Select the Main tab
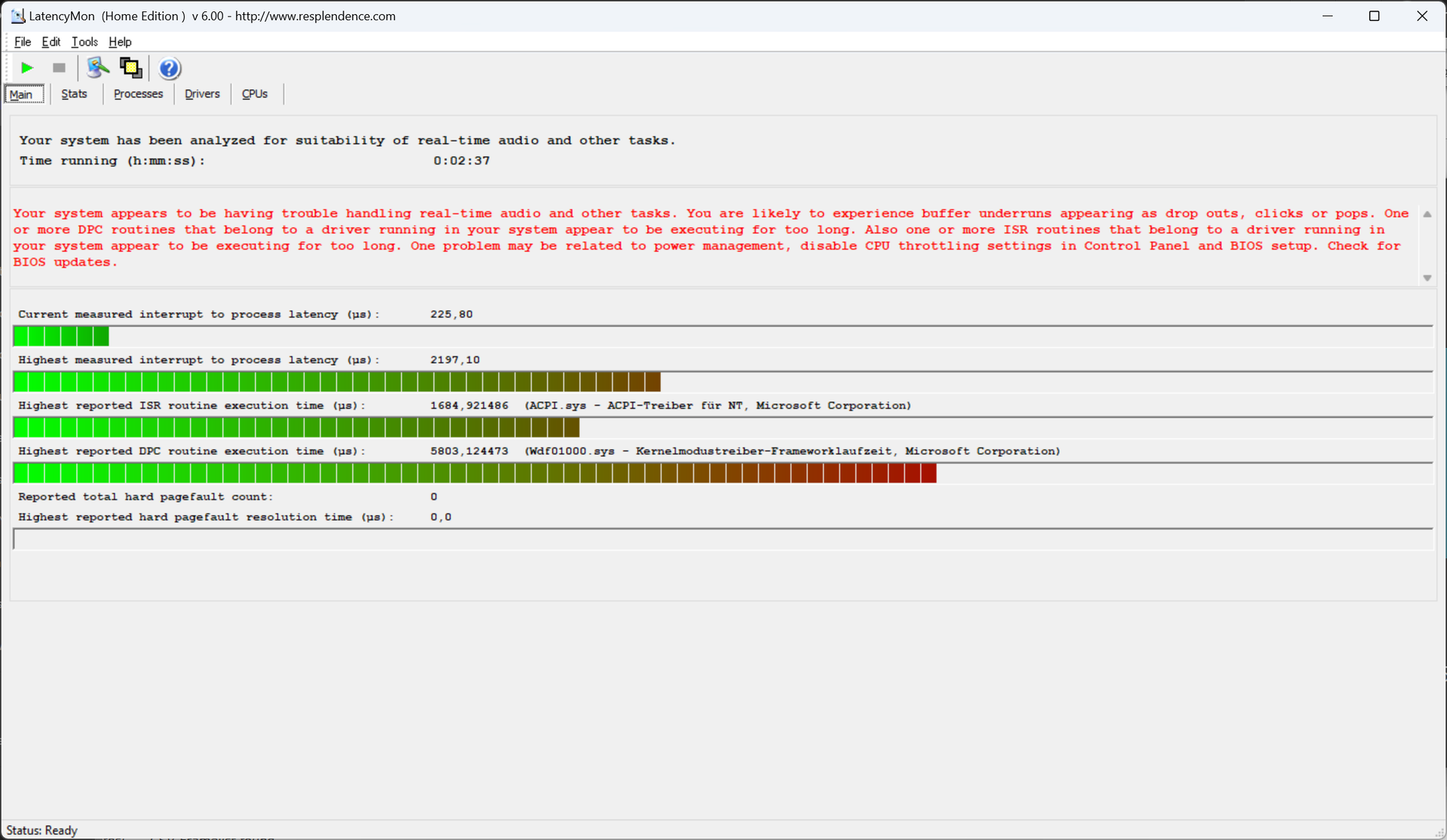Image resolution: width=1447 pixels, height=840 pixels. tap(22, 94)
